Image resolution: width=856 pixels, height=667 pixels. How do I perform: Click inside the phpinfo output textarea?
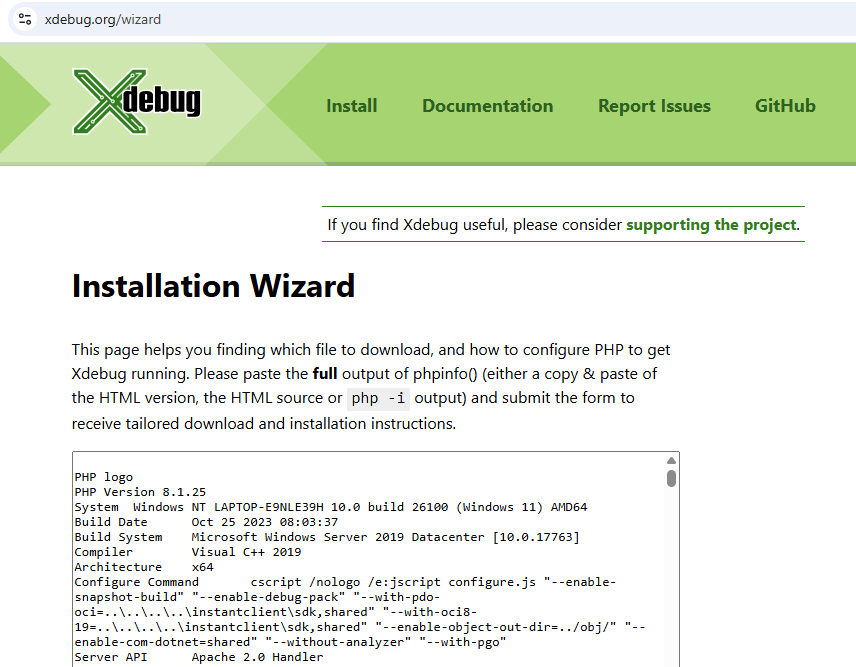(376, 559)
